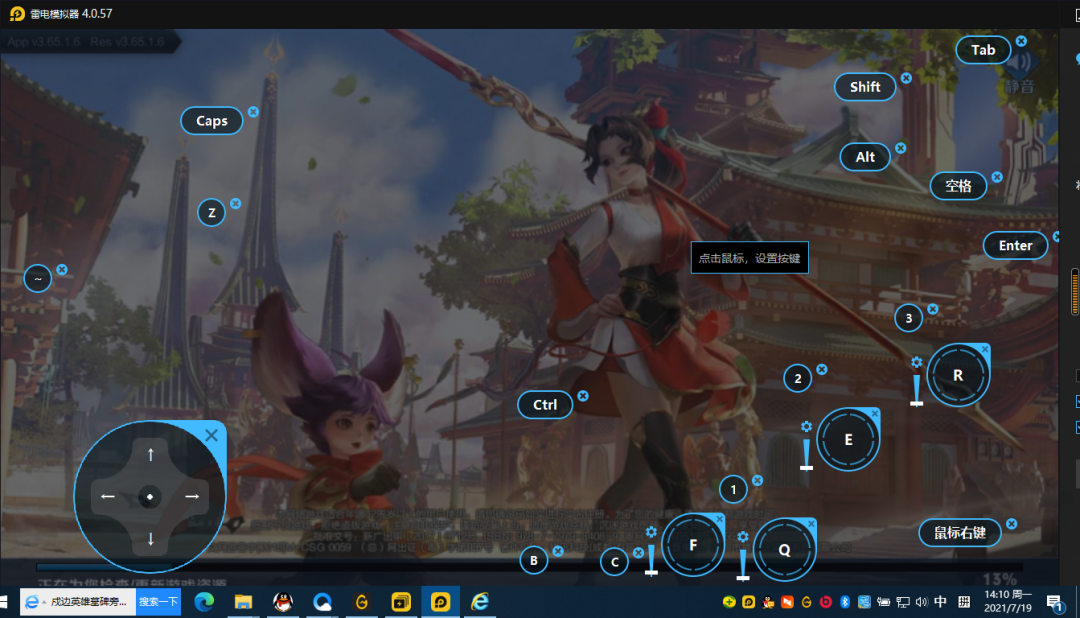
Task: Open the Bluetooth tray icon
Action: (845, 602)
